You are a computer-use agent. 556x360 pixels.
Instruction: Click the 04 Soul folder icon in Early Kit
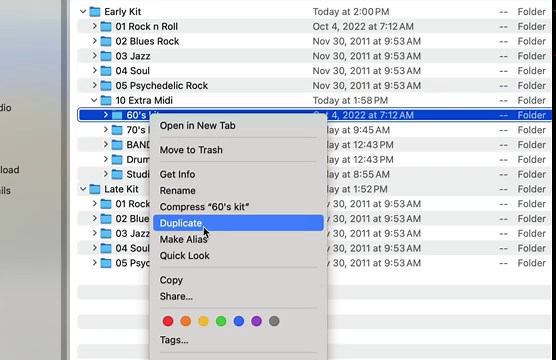click(x=106, y=71)
